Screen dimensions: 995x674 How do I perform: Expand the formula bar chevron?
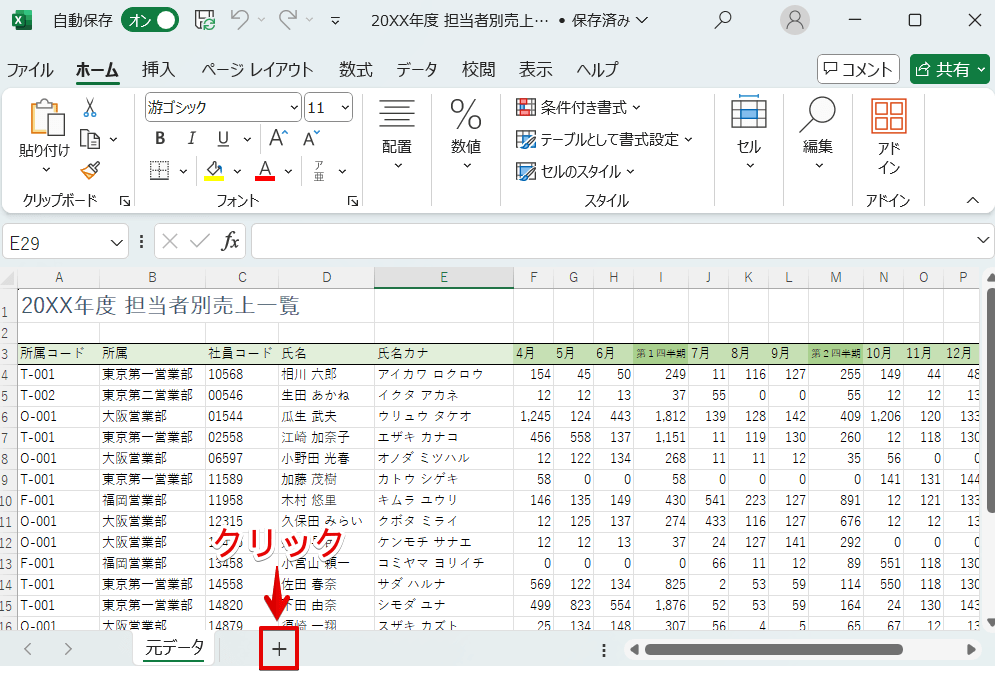click(x=983, y=241)
